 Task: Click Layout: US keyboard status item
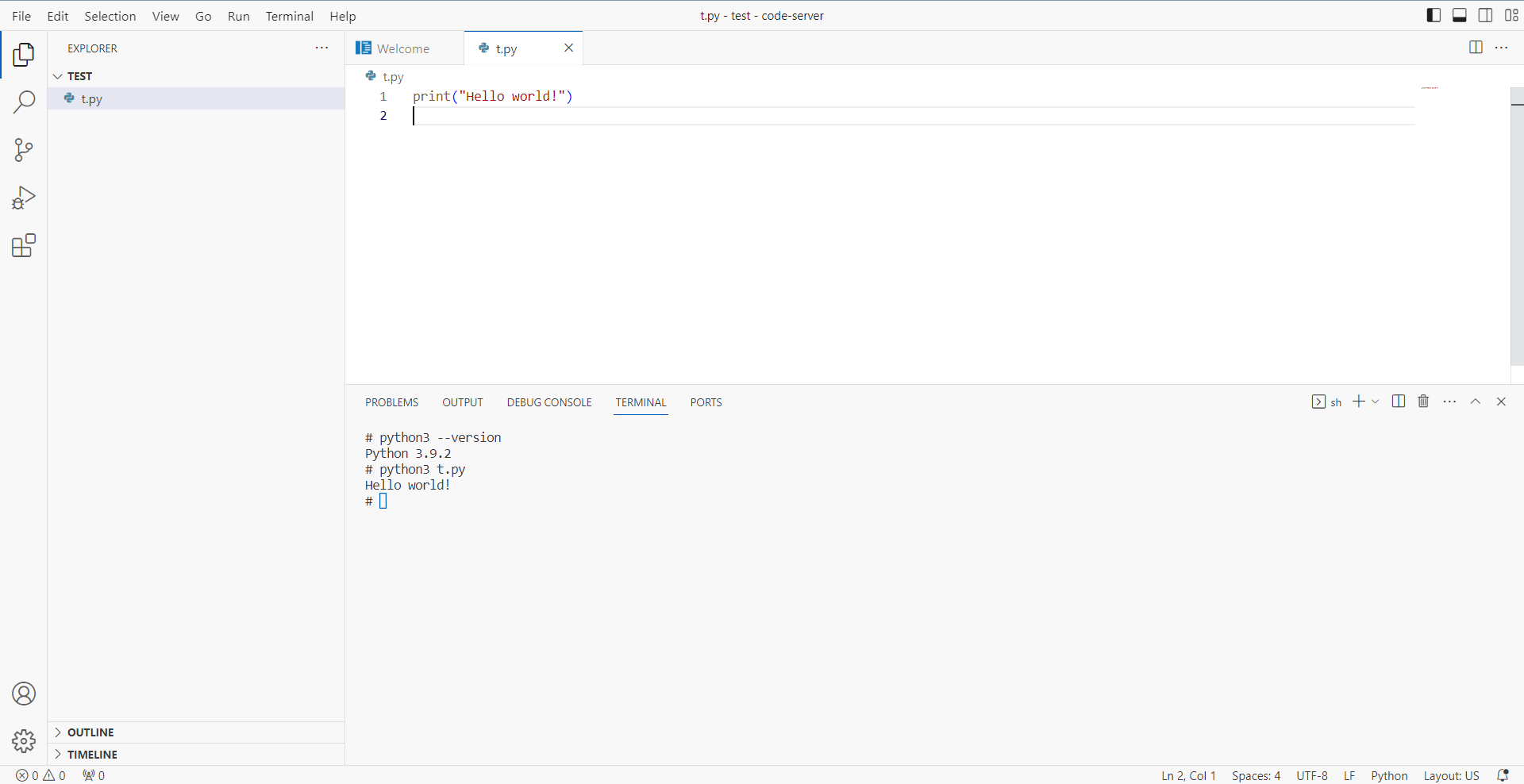[x=1451, y=775]
